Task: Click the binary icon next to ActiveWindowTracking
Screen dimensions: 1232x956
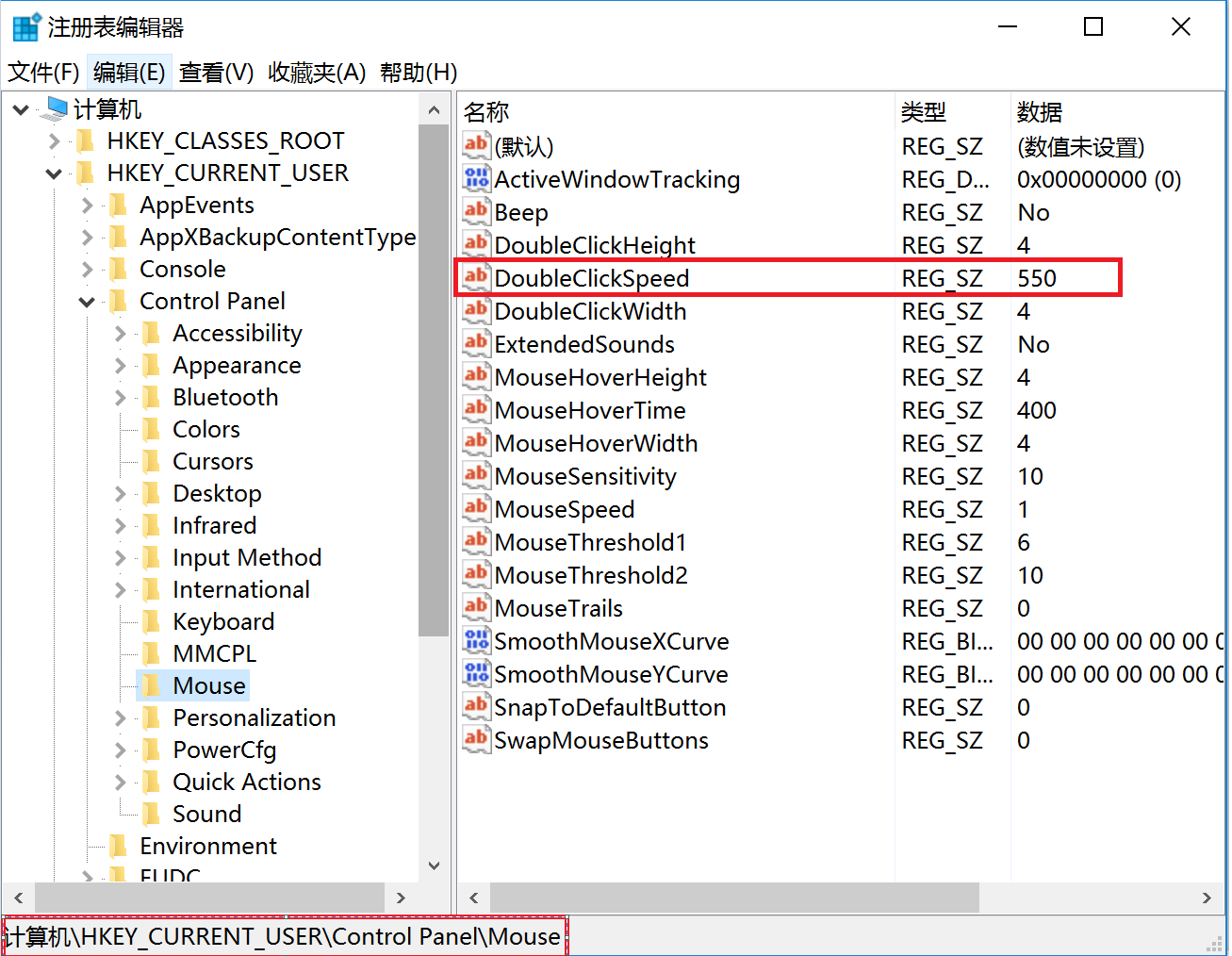Action: (477, 178)
